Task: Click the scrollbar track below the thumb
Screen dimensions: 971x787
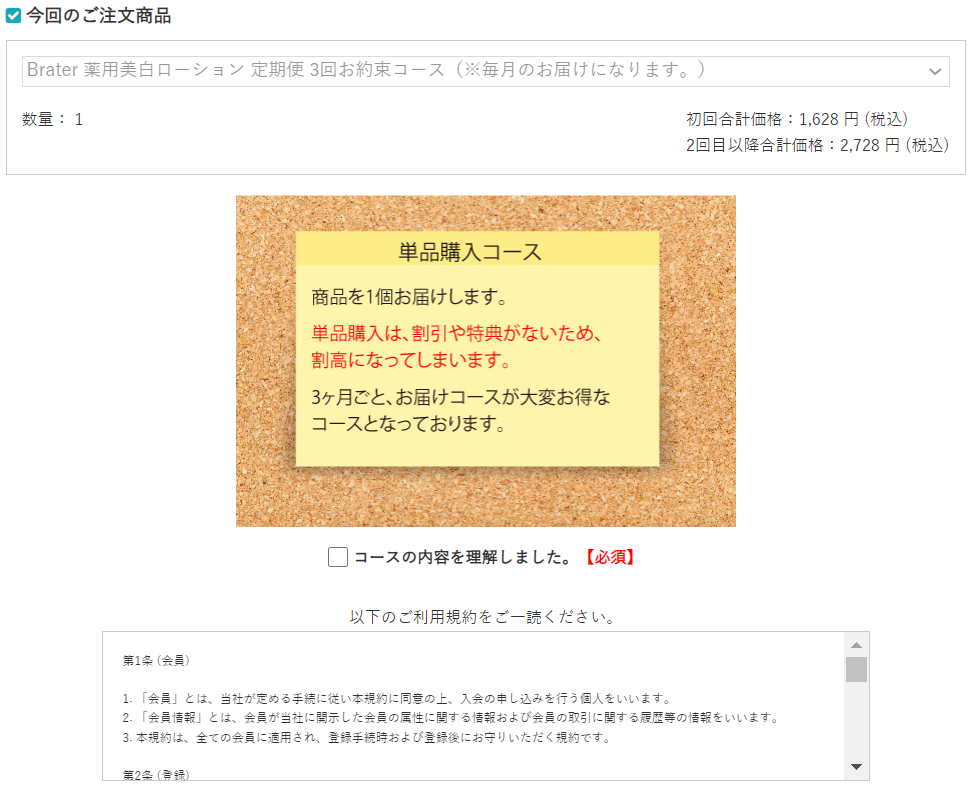Action: point(856,720)
